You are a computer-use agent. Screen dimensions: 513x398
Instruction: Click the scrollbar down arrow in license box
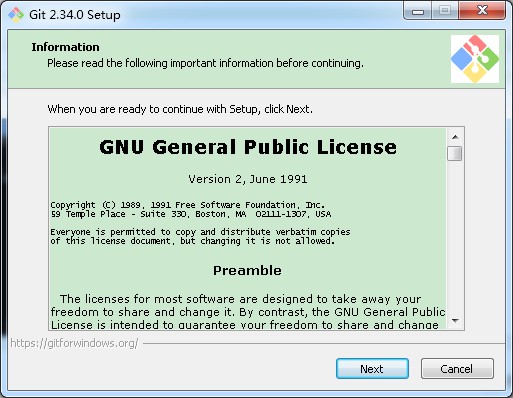pos(455,321)
